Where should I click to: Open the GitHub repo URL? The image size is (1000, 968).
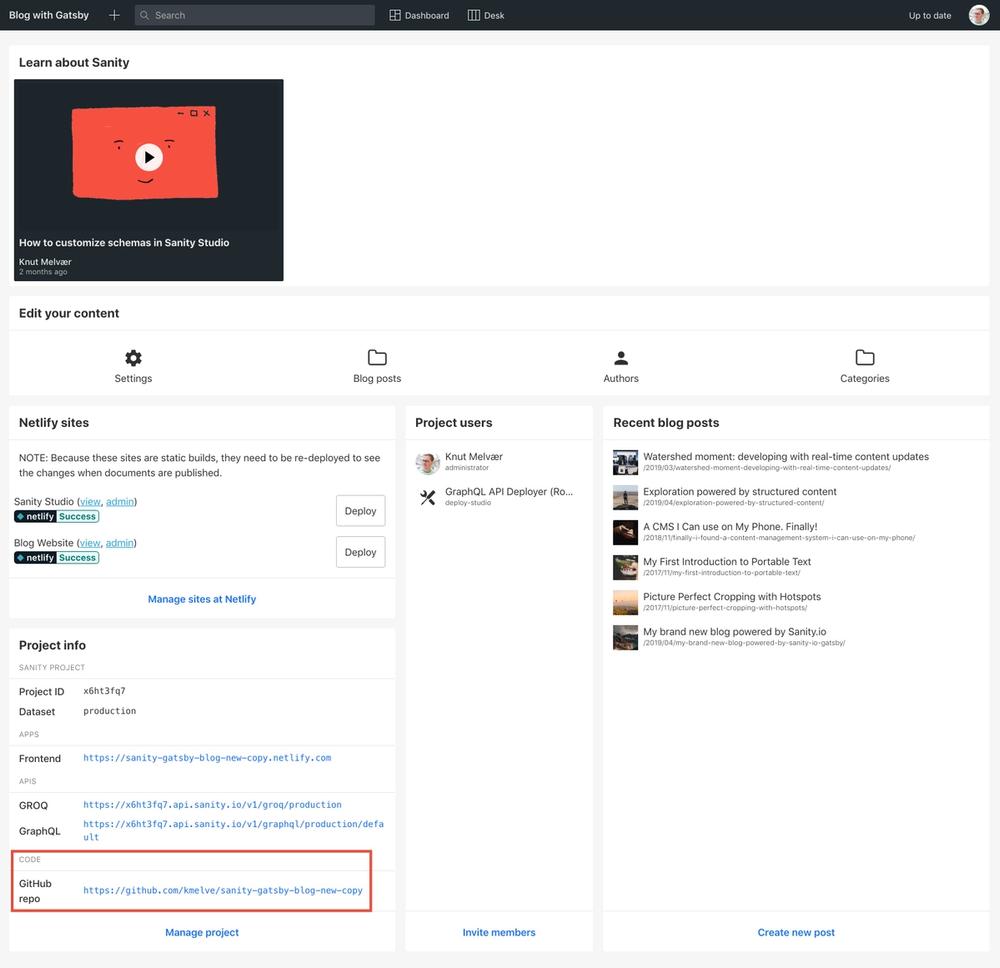223,891
